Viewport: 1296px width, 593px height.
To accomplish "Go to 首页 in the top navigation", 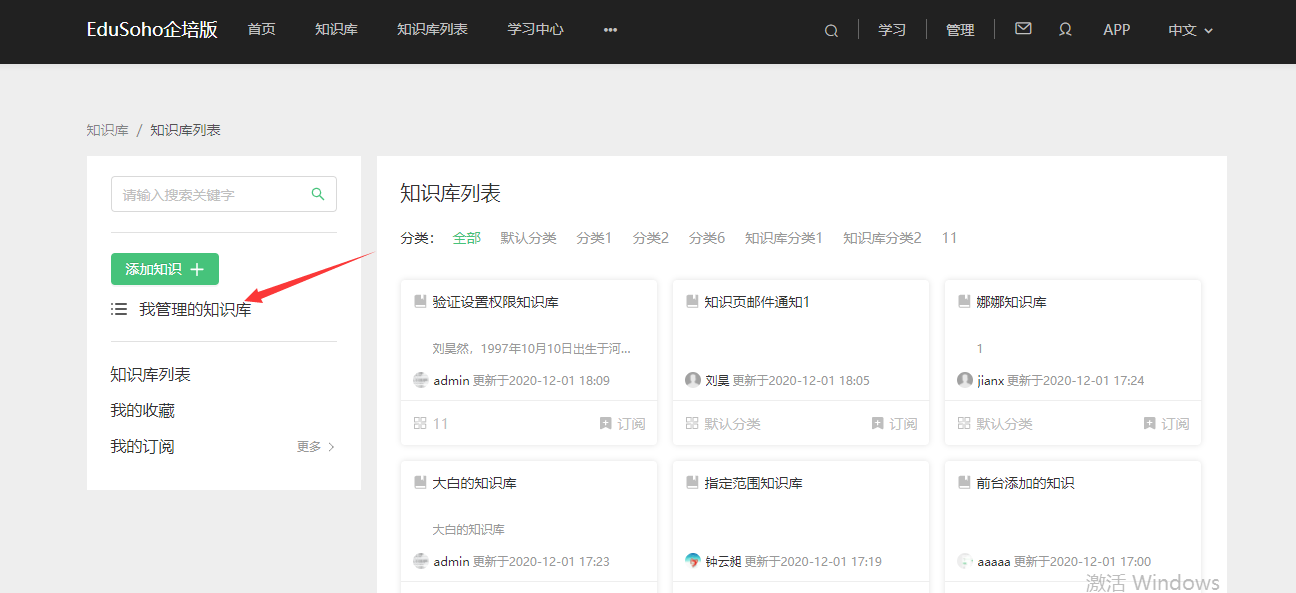I will [262, 29].
